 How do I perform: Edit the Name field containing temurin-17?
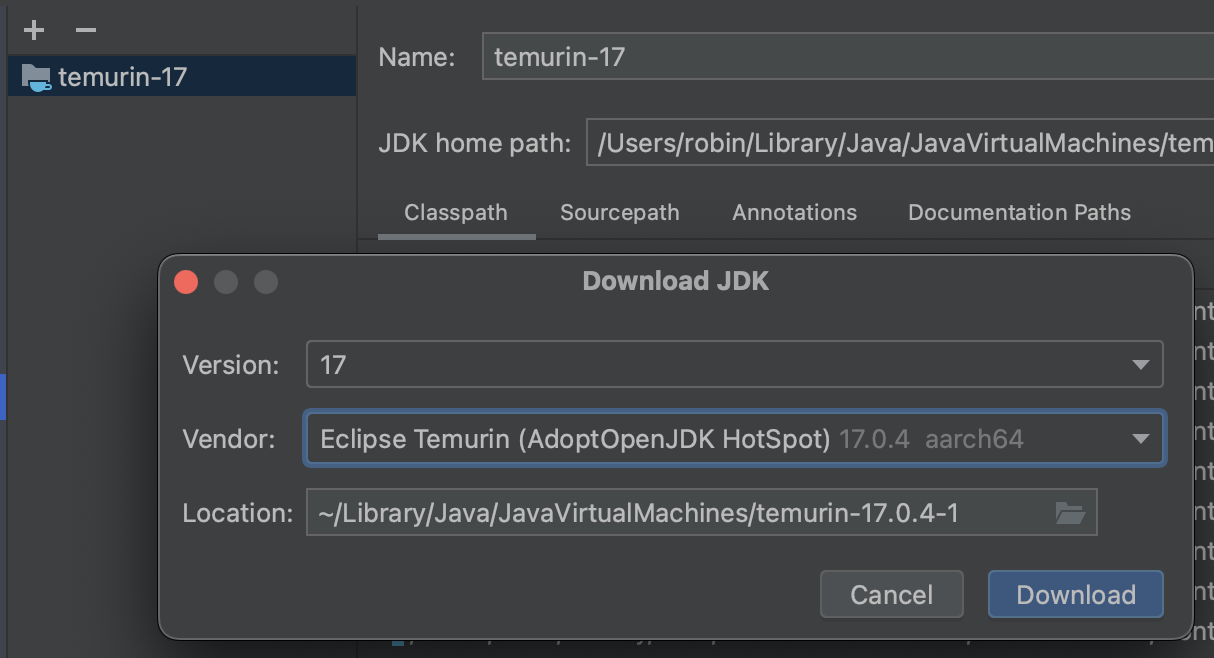tap(848, 57)
